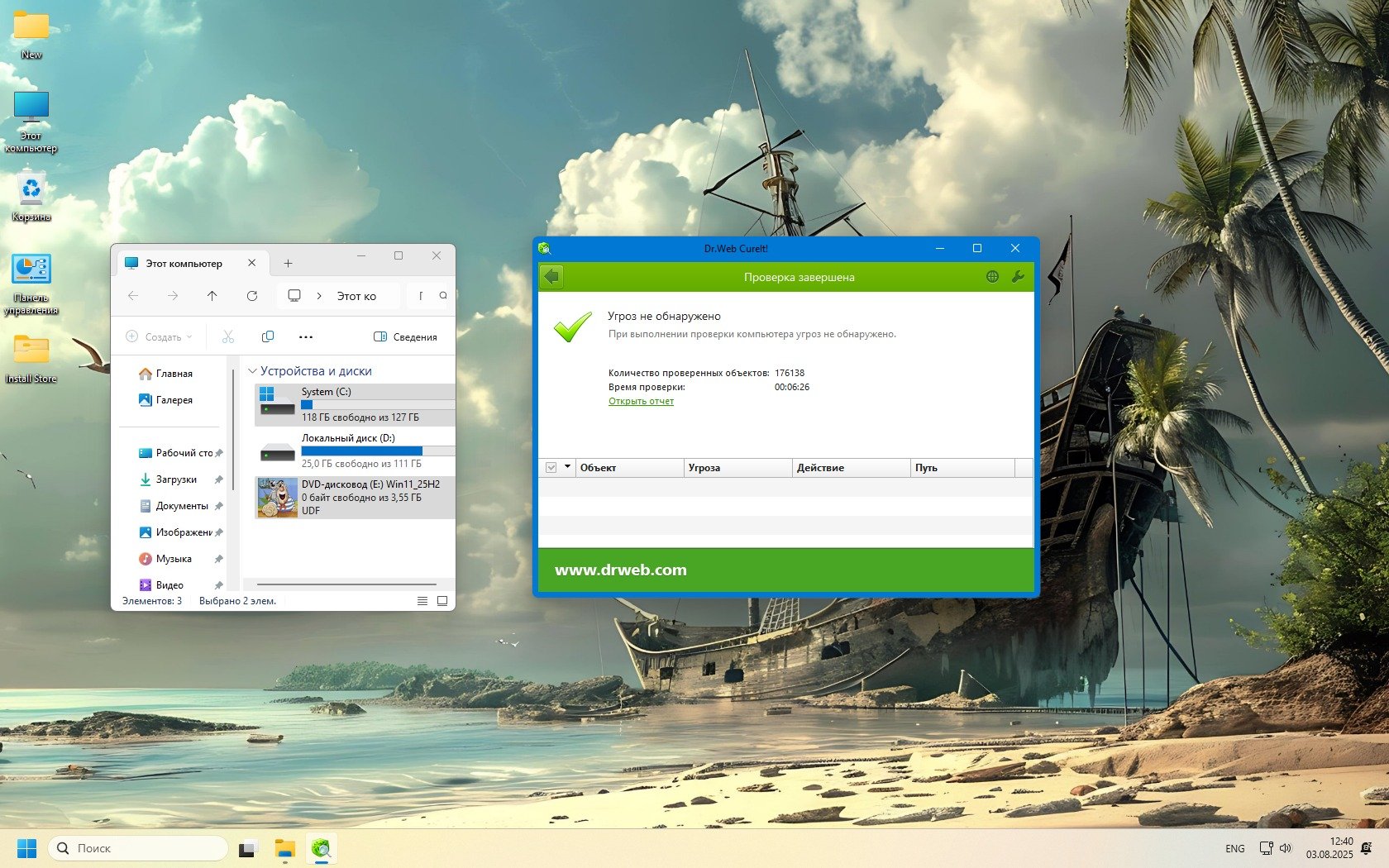Click the Local disk (D:) usage bar

point(377,451)
